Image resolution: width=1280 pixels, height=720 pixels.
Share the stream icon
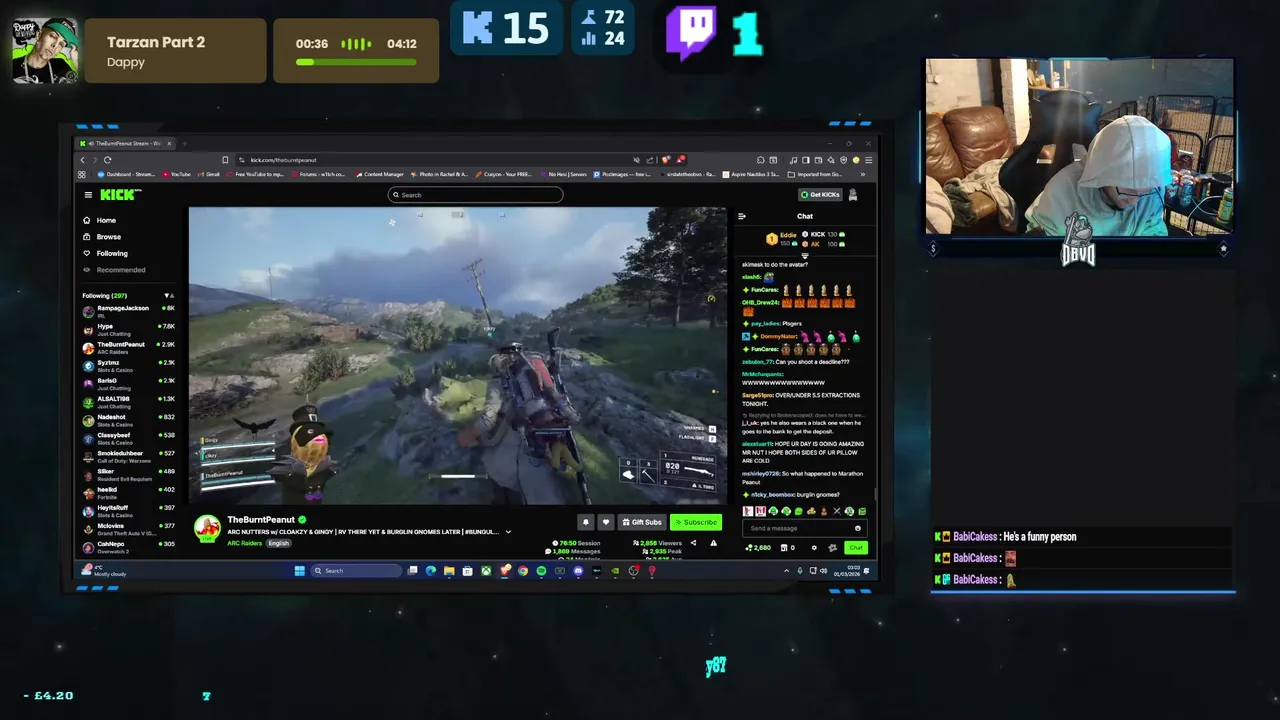[x=693, y=543]
